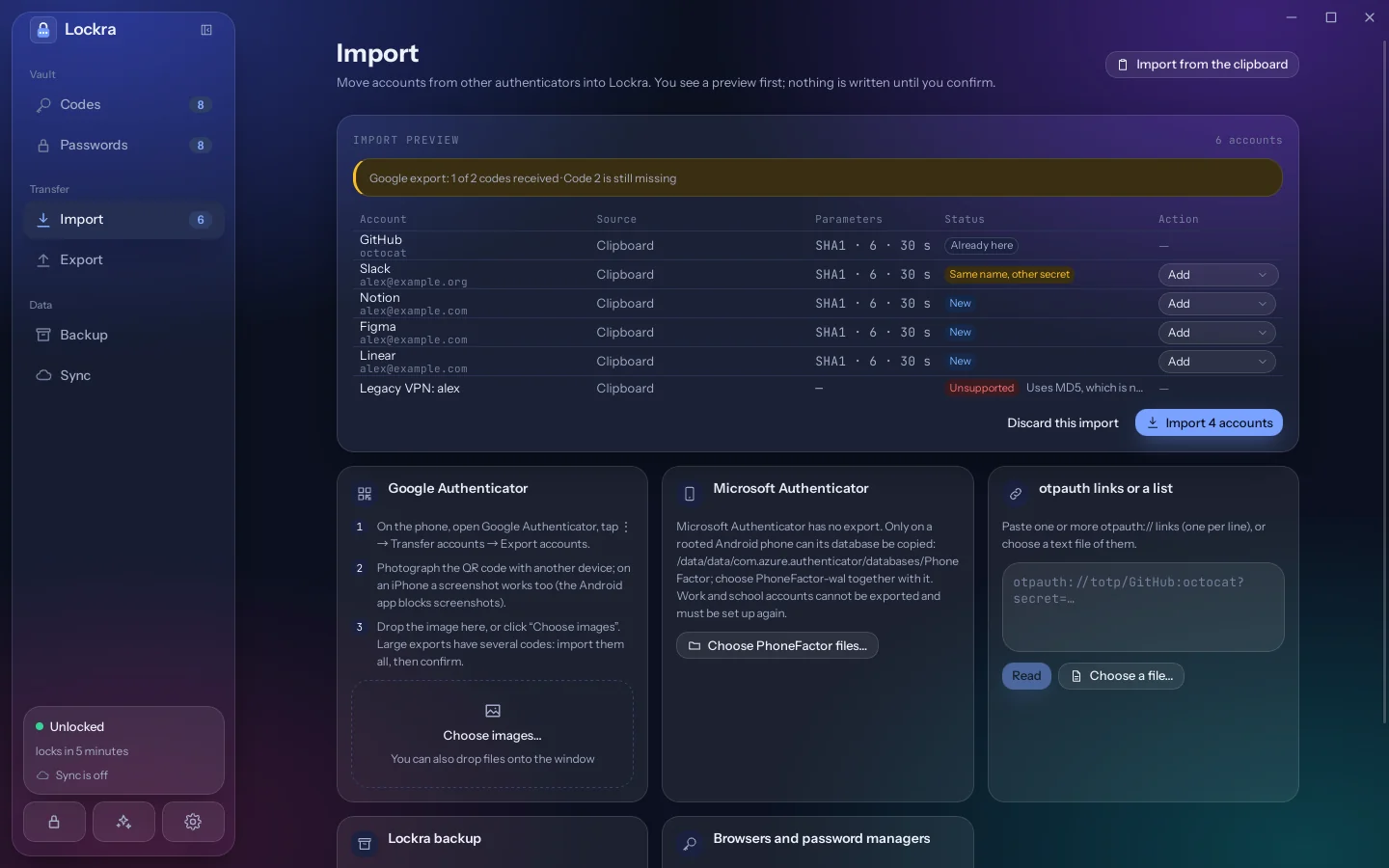The height and width of the screenshot is (868, 1389).
Task: Focus the otpauth links text box
Action: (x=1143, y=608)
